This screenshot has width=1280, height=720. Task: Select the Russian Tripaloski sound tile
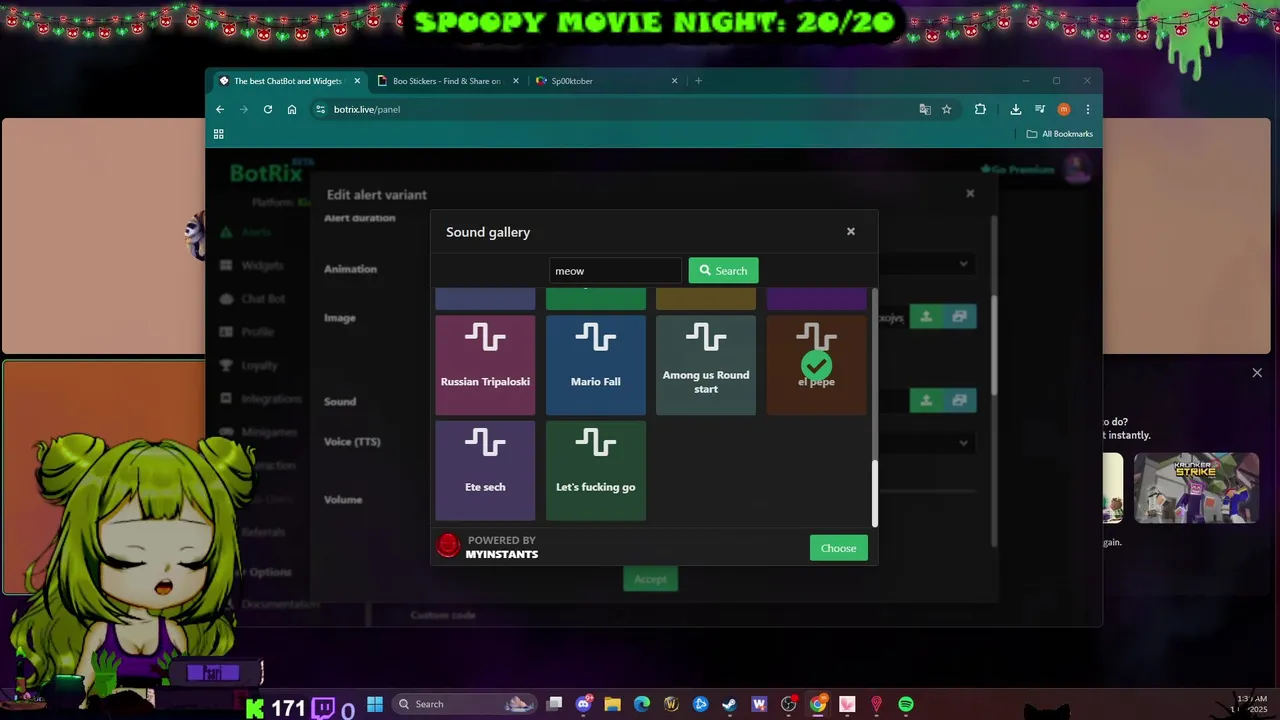coord(485,365)
